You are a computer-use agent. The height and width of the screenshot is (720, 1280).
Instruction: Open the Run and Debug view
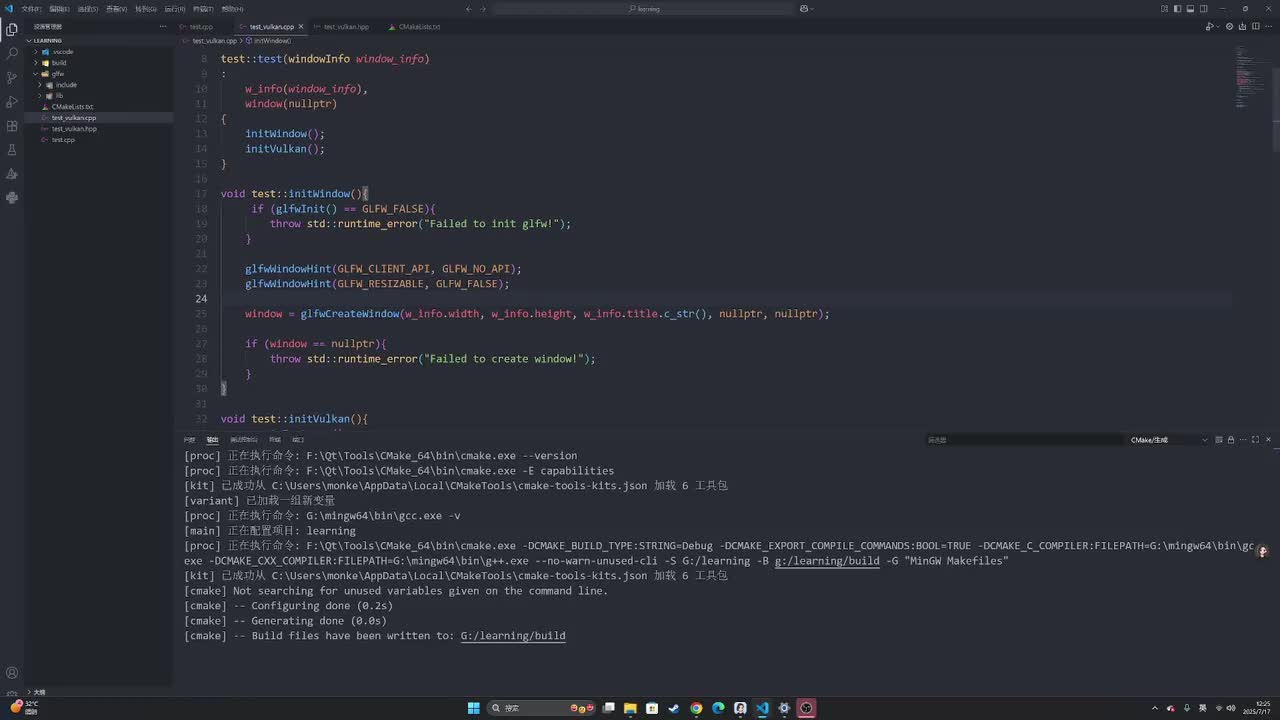click(x=12, y=101)
